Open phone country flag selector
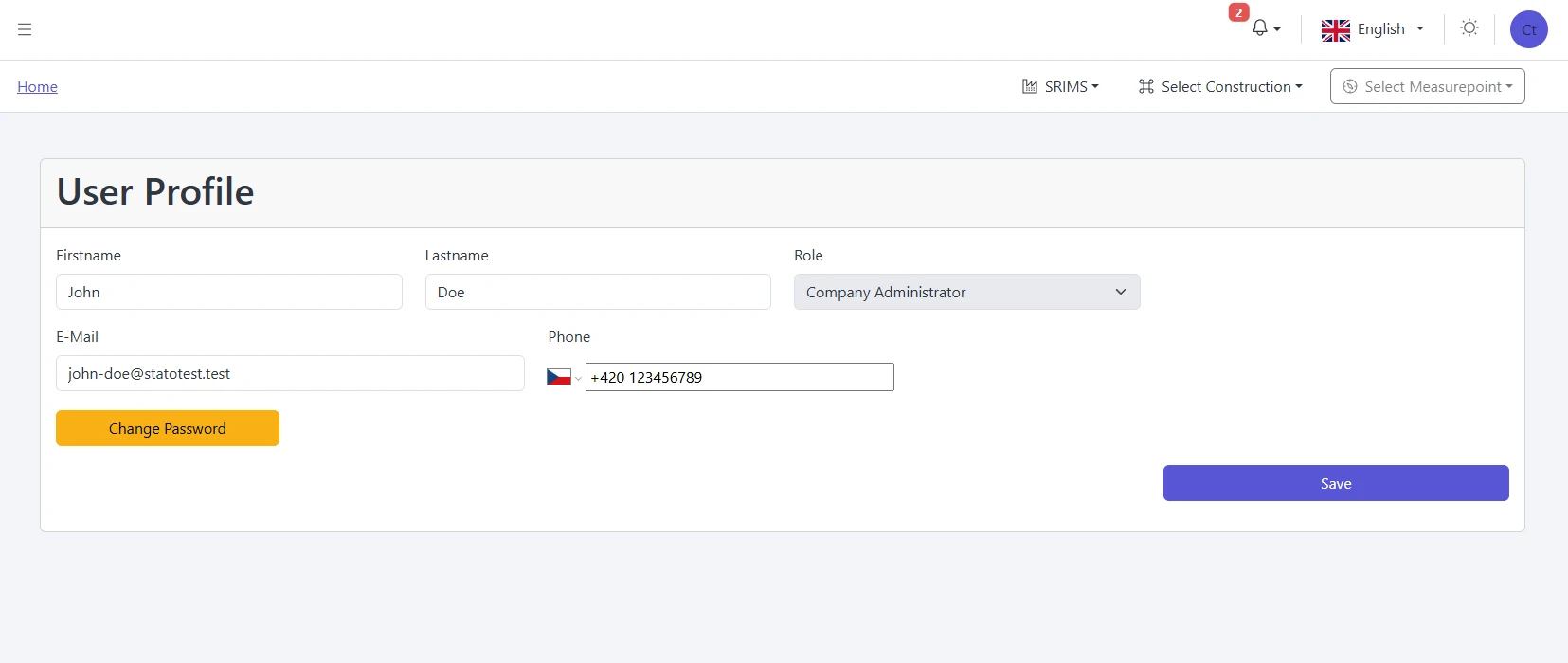 (x=564, y=377)
